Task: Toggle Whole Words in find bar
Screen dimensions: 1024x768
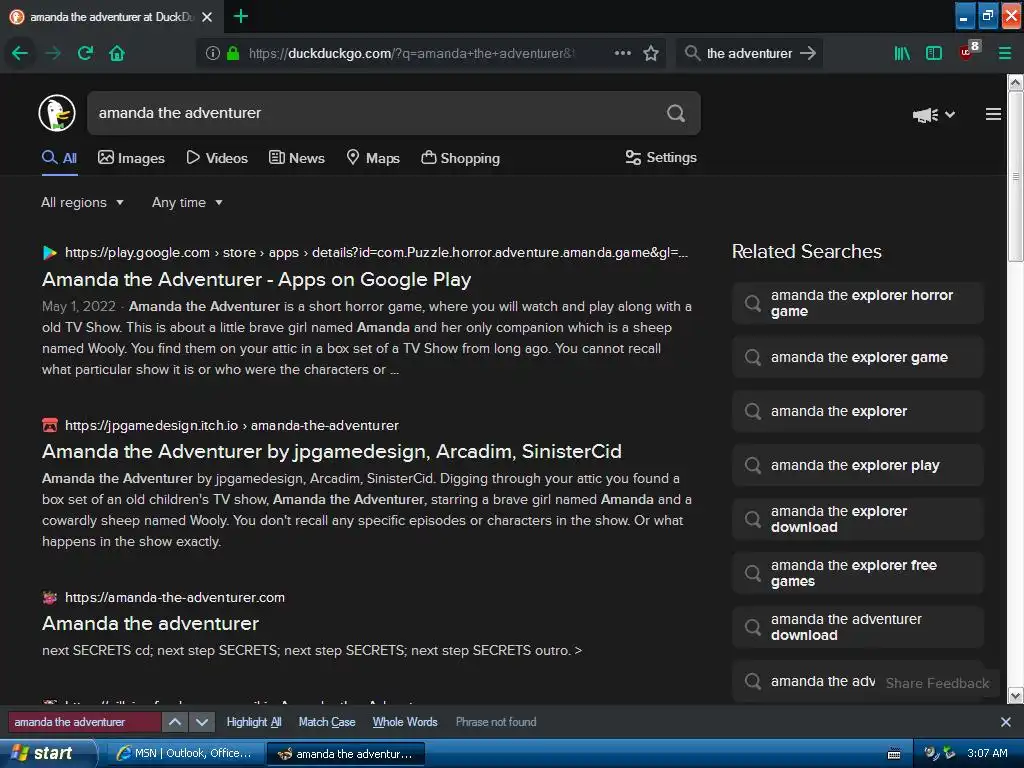Action: tap(405, 722)
